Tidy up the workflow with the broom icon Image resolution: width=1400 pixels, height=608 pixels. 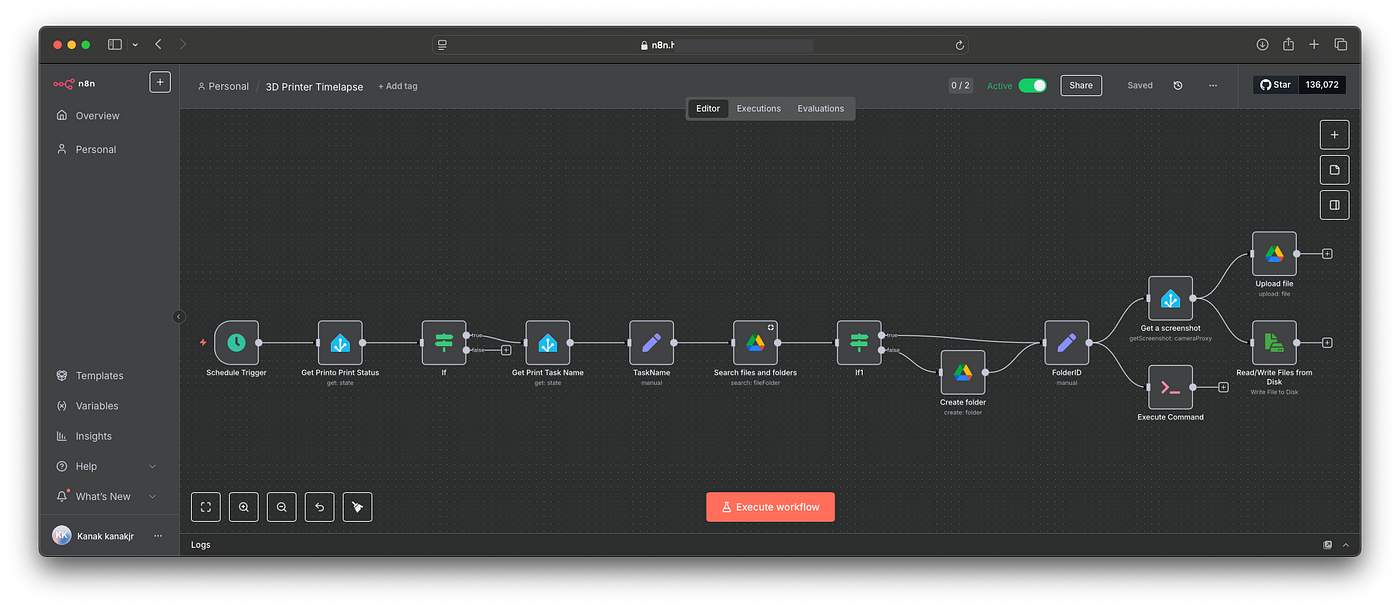coord(357,507)
